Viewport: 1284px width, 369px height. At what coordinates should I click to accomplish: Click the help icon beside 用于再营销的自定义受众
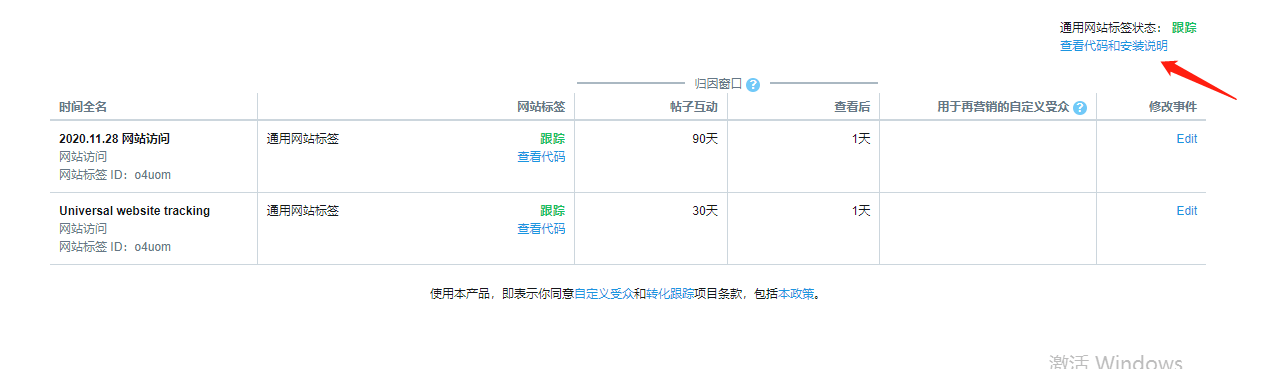click(1079, 108)
